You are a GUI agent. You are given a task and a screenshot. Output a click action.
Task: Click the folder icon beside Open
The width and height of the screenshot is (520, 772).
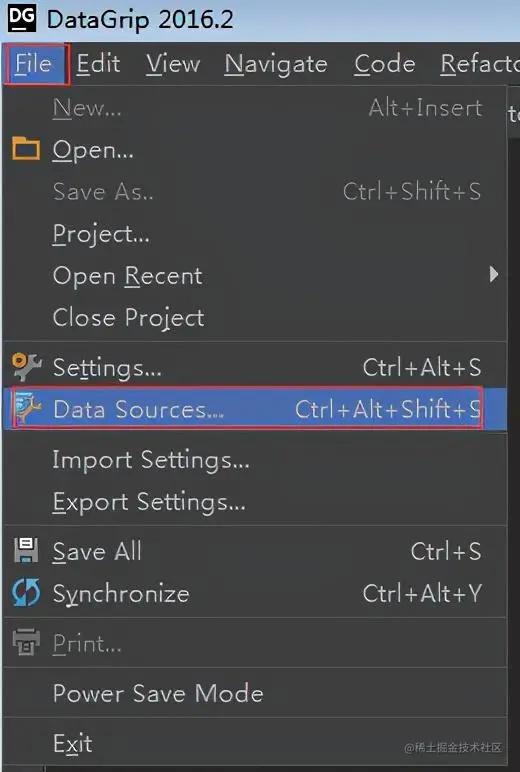point(26,149)
